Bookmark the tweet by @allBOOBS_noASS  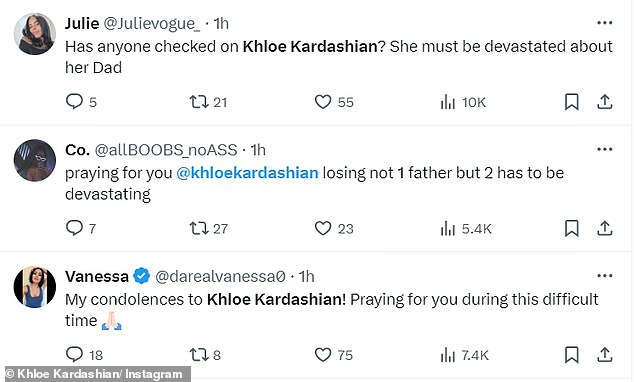point(571,228)
